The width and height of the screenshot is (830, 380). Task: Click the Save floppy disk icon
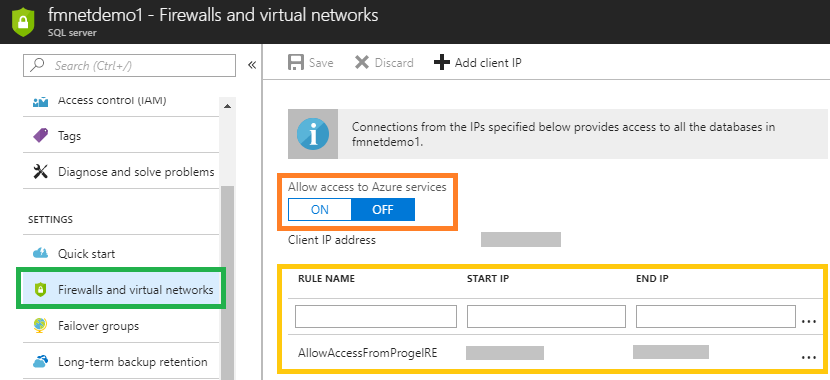pyautogui.click(x=295, y=62)
